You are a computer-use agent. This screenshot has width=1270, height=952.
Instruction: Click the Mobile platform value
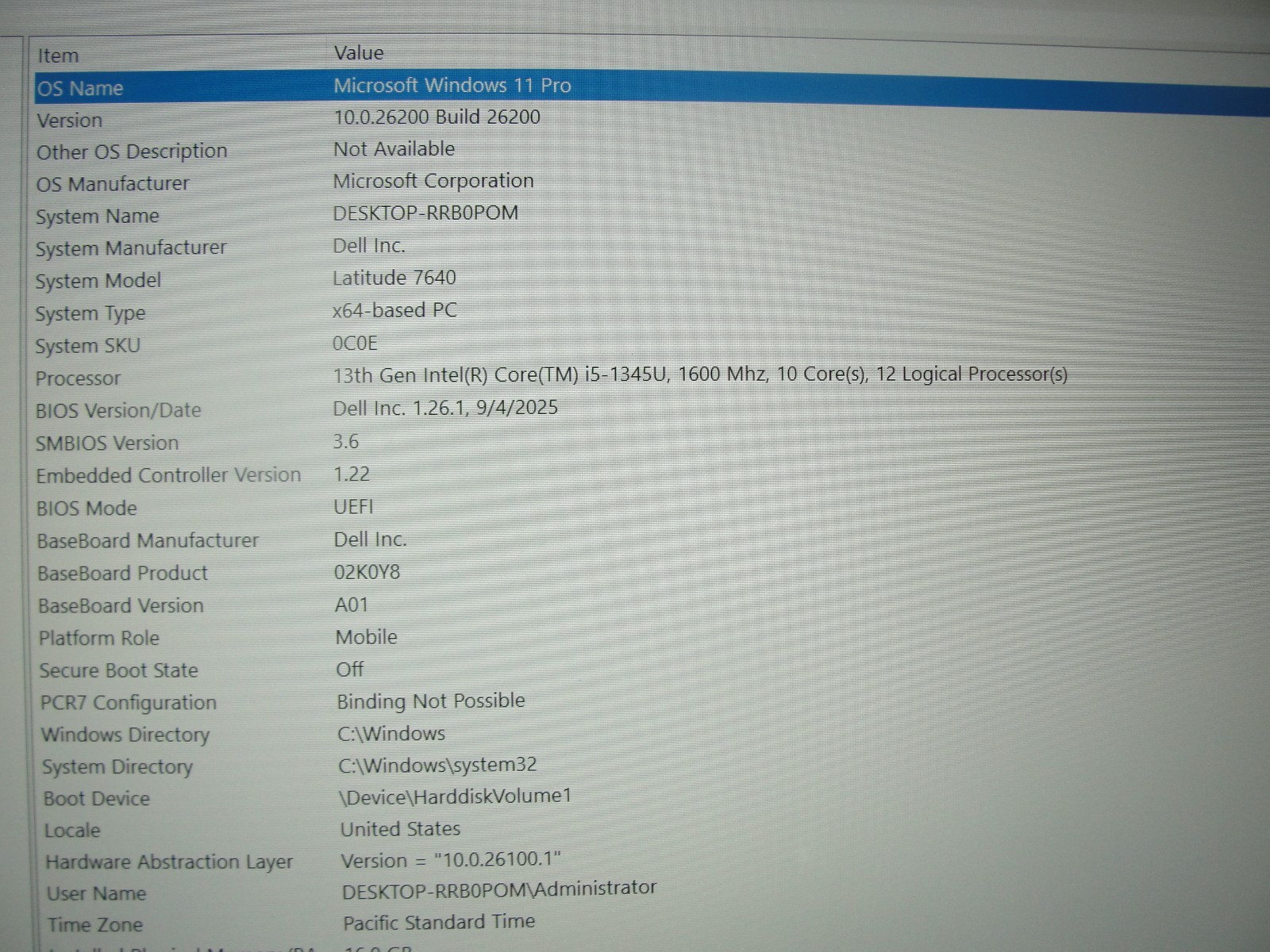(x=367, y=637)
